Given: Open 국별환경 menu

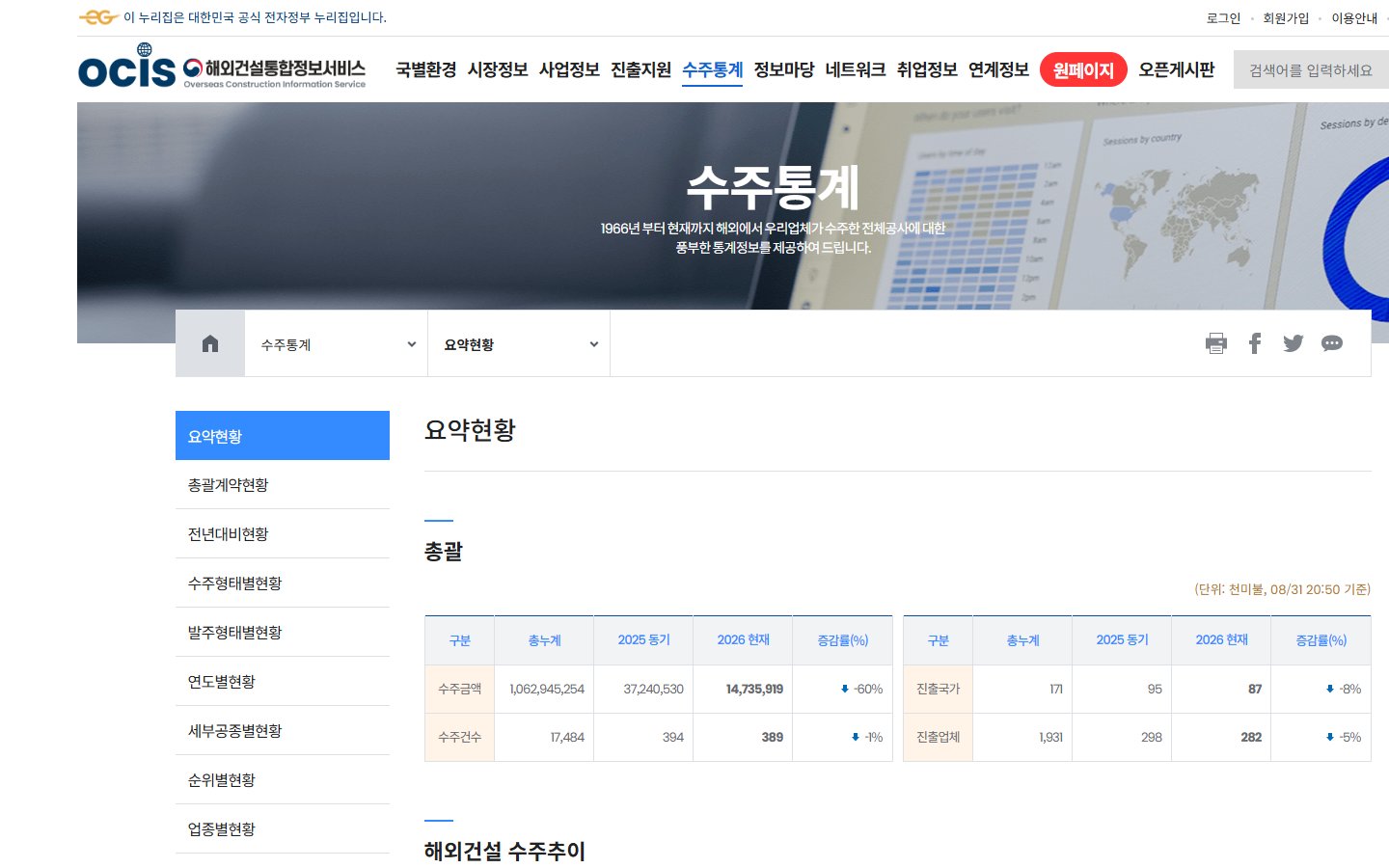Looking at the screenshot, I should 426,69.
